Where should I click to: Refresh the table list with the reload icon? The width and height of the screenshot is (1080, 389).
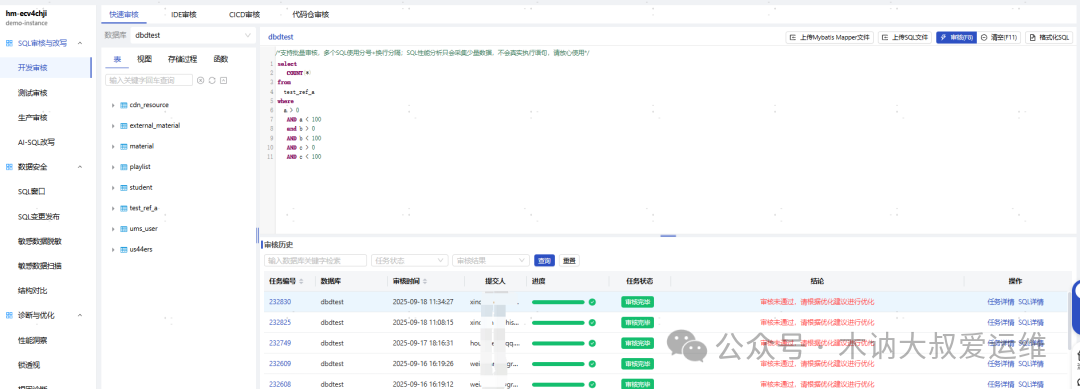pos(212,81)
